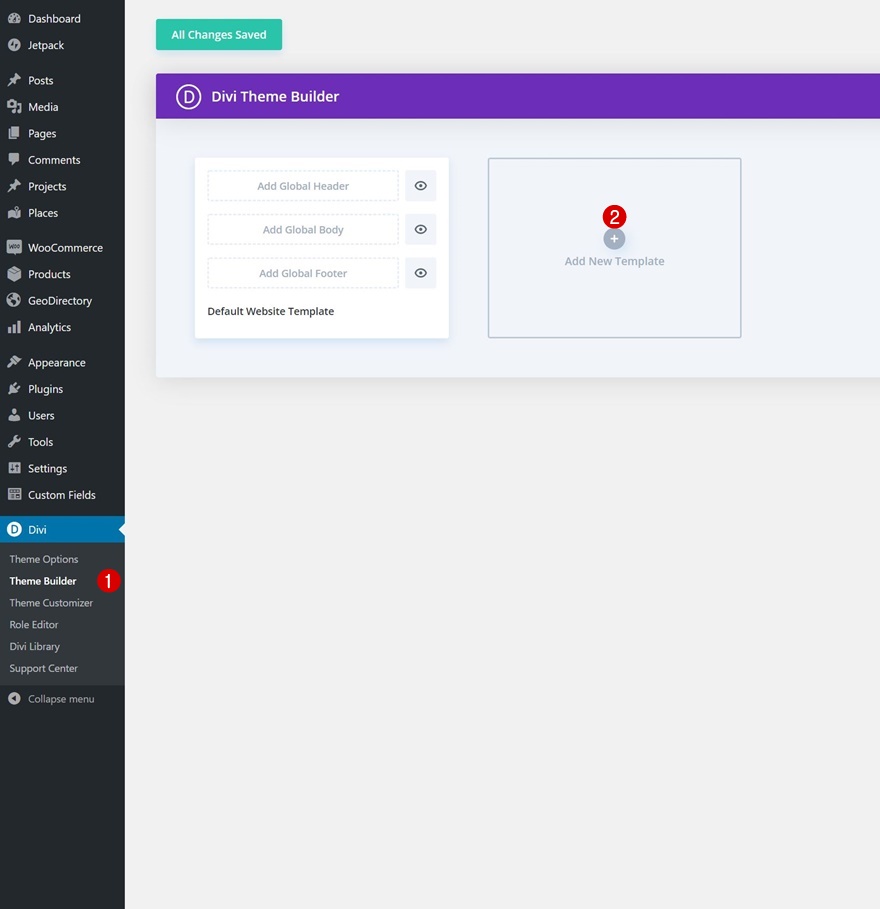Open the Projects menu label
This screenshot has width=880, height=909.
tap(47, 187)
